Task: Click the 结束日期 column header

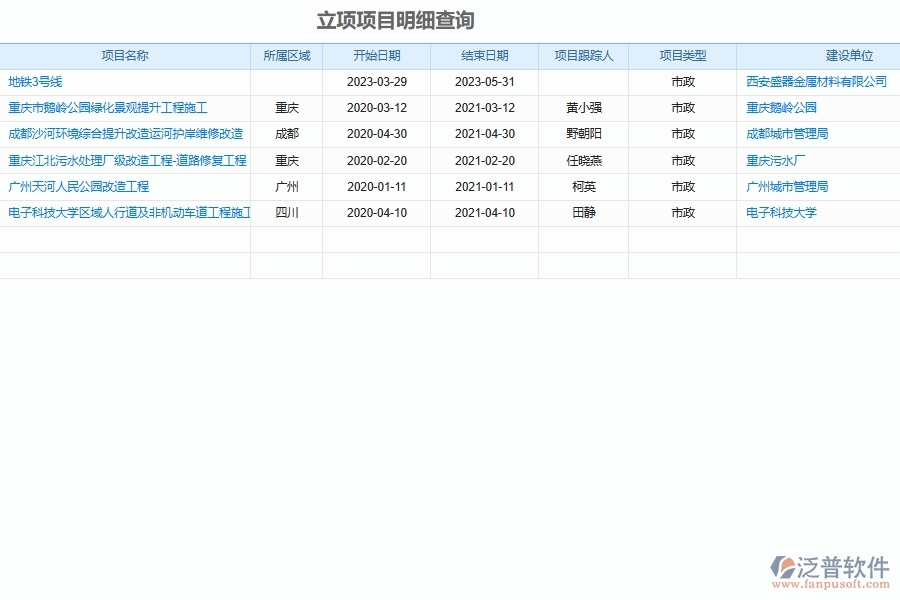Action: tap(486, 56)
